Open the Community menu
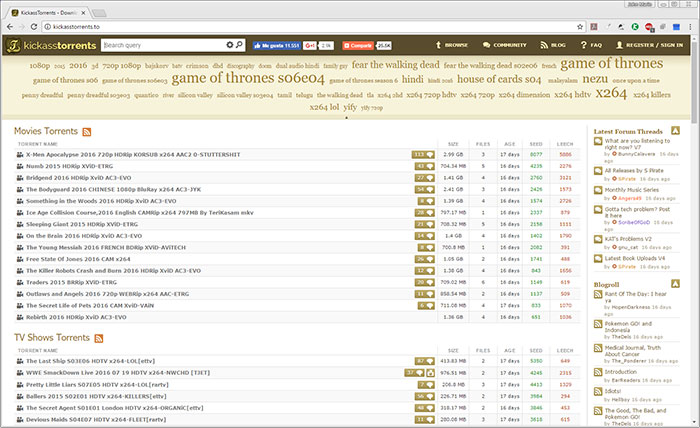700x428 pixels. pyautogui.click(x=504, y=45)
